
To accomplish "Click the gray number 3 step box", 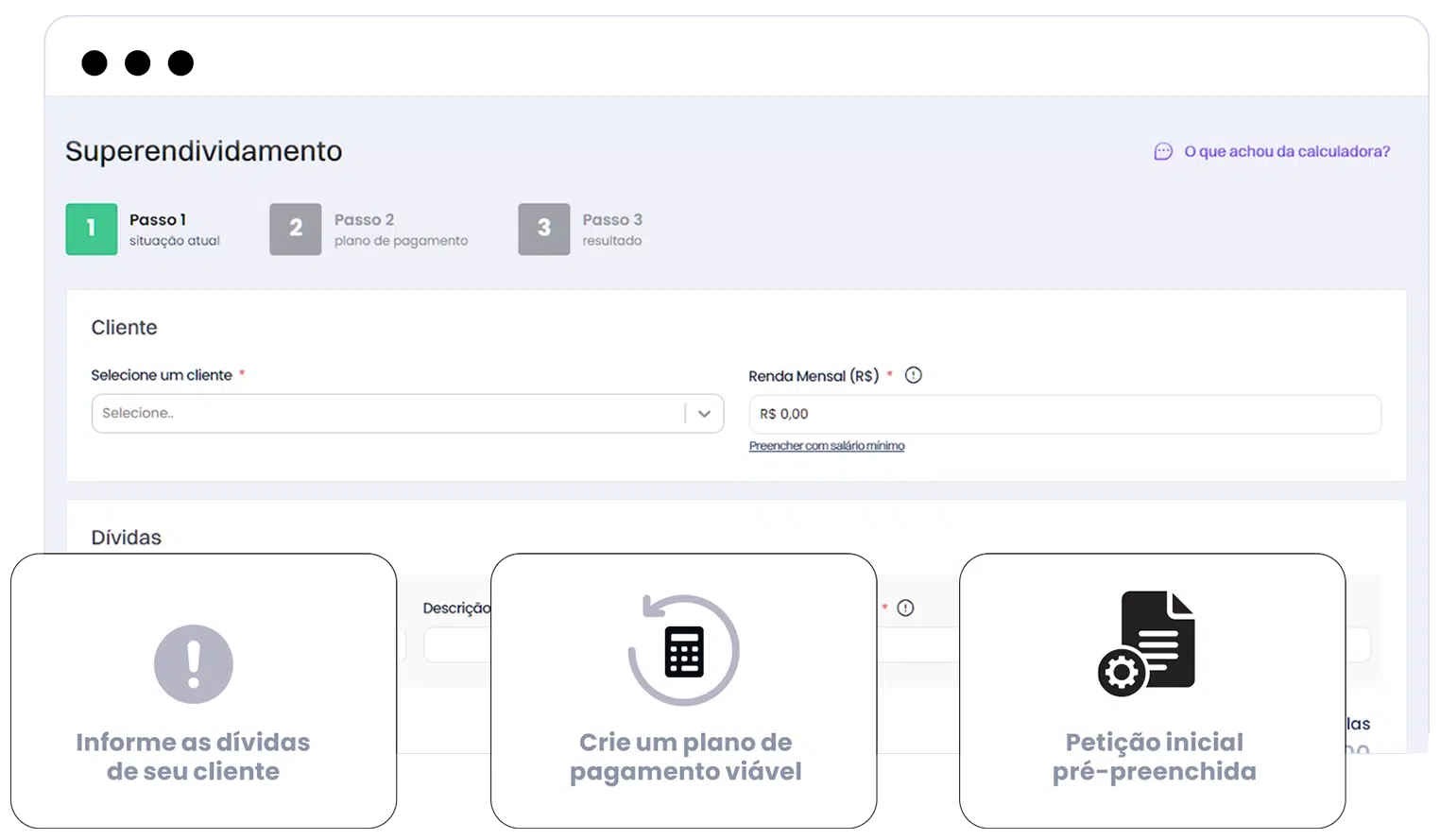I will click(544, 229).
